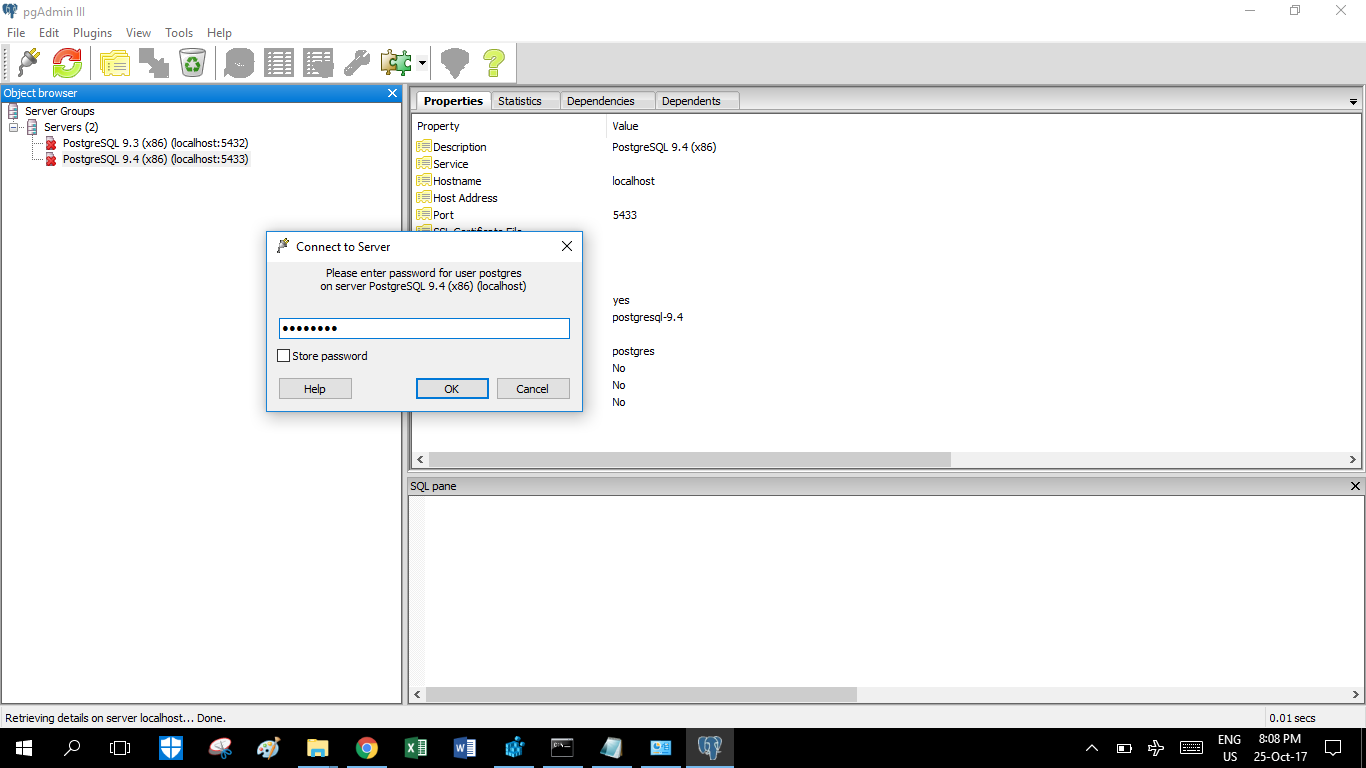
Task: Click the Plugins puzzle piece icon
Action: pyautogui.click(x=396, y=63)
